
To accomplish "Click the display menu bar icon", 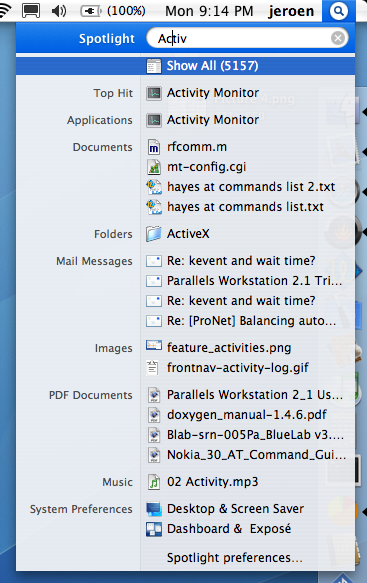I will tap(31, 11).
